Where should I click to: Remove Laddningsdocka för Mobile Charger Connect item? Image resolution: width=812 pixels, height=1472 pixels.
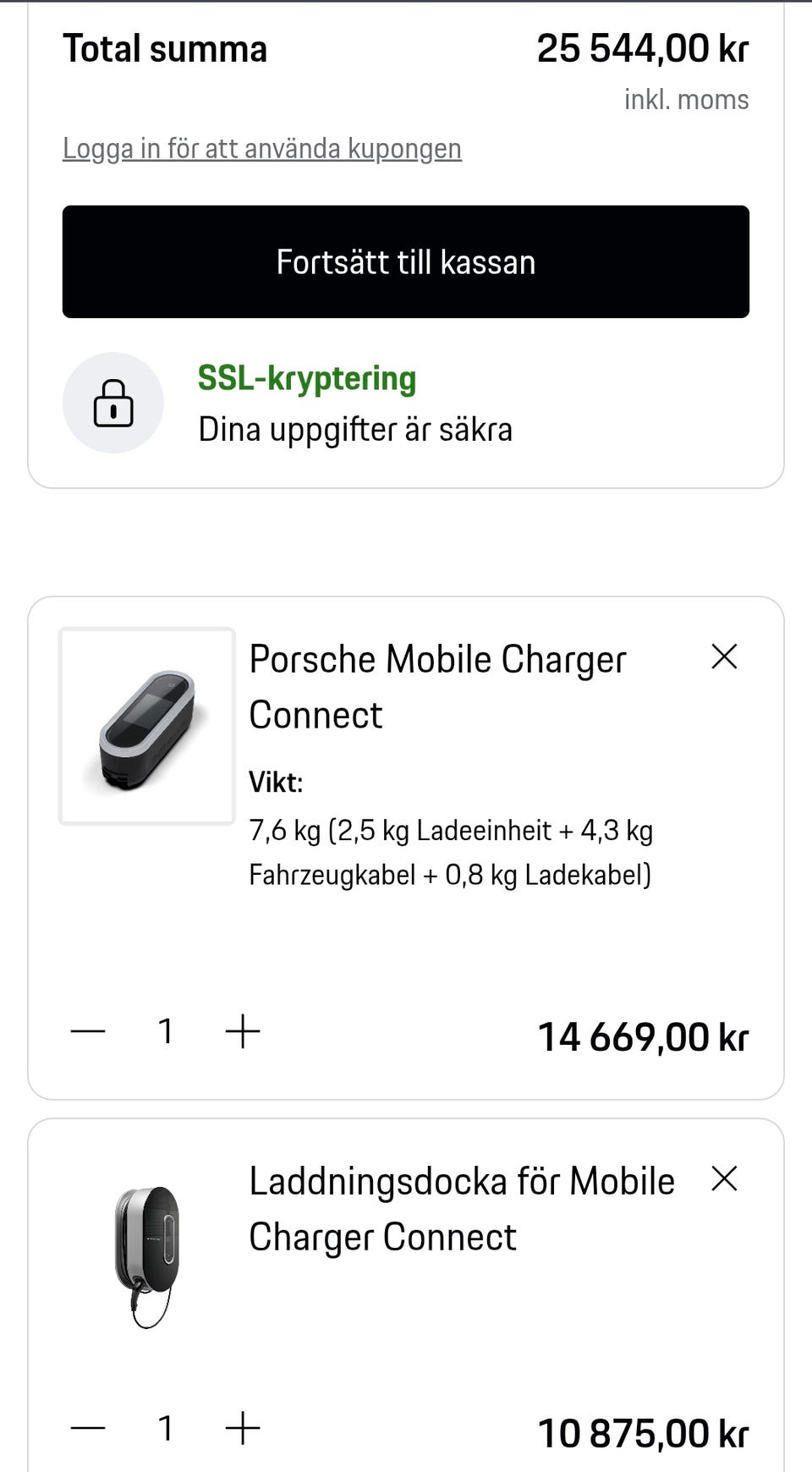(x=724, y=1178)
